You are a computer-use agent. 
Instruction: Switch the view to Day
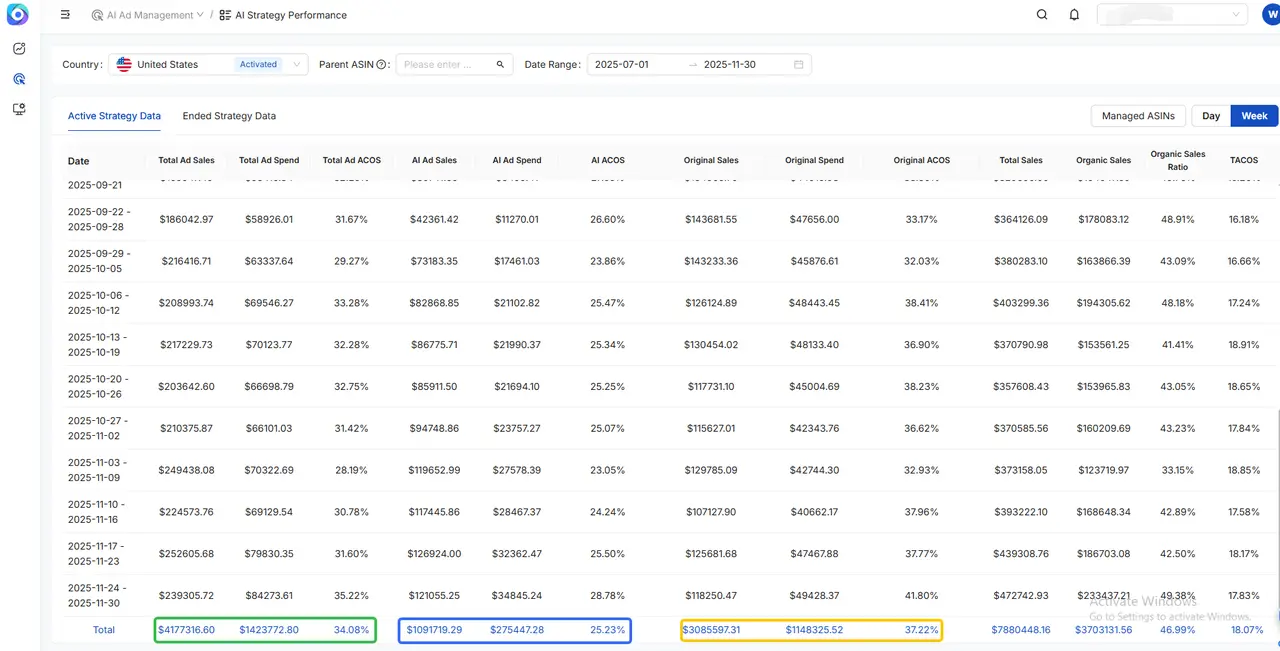(1211, 116)
